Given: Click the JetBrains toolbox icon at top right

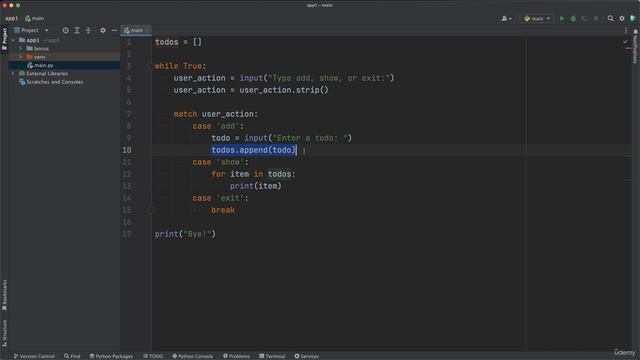Looking at the screenshot, I should (x=633, y=18).
